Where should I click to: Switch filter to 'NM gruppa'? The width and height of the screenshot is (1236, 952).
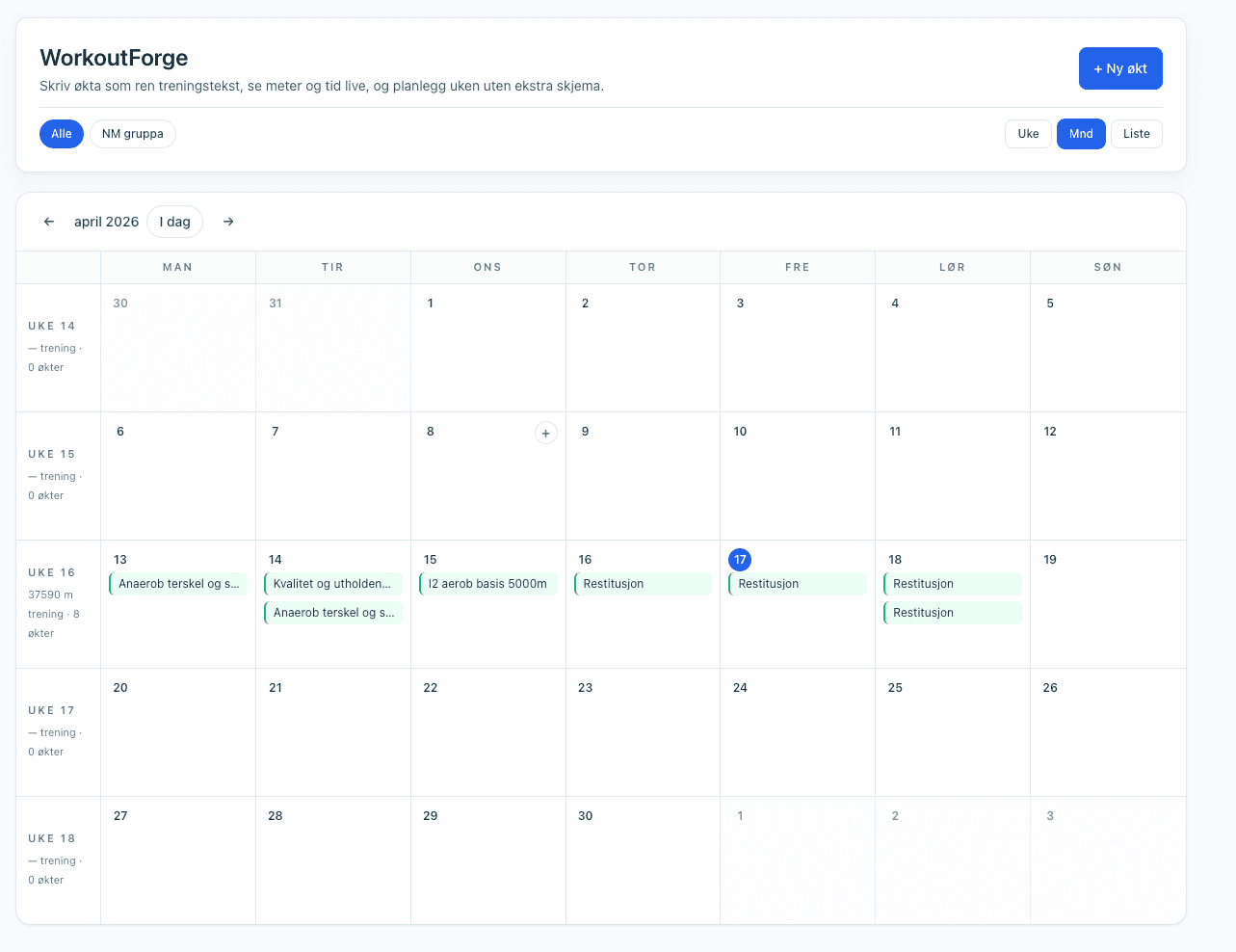(x=132, y=133)
